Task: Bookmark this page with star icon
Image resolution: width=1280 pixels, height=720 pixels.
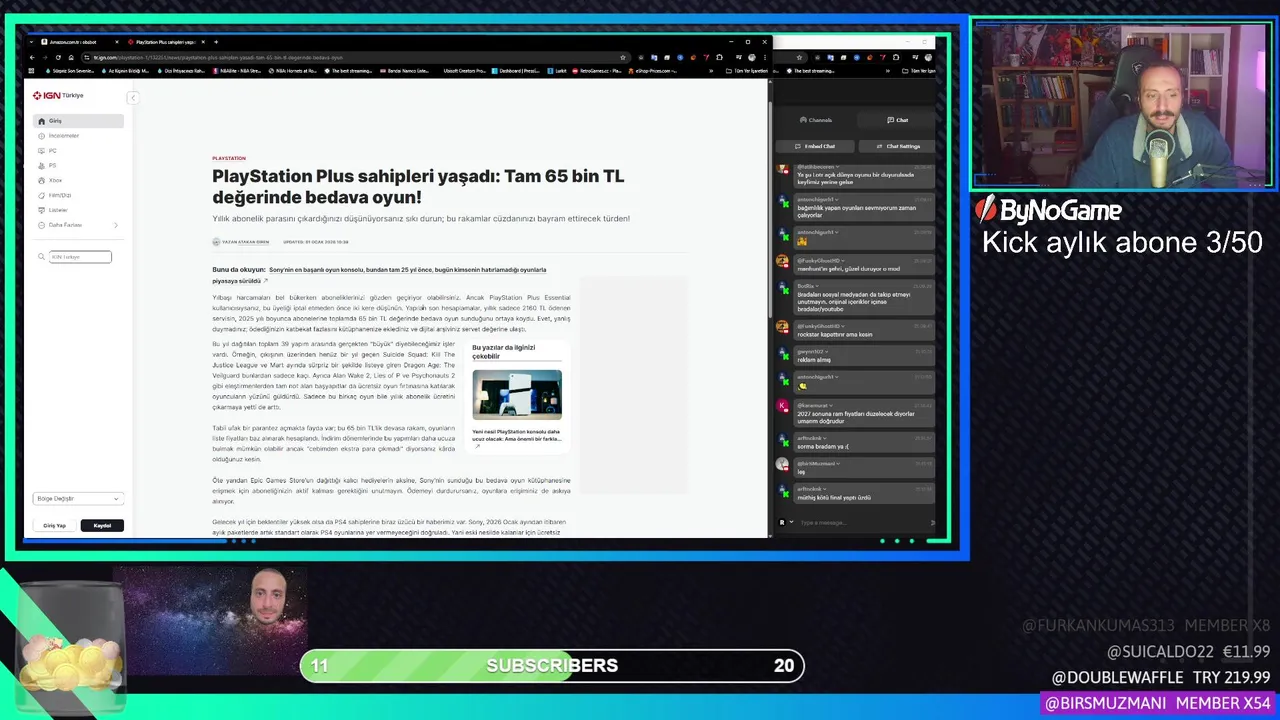Action: (x=623, y=57)
